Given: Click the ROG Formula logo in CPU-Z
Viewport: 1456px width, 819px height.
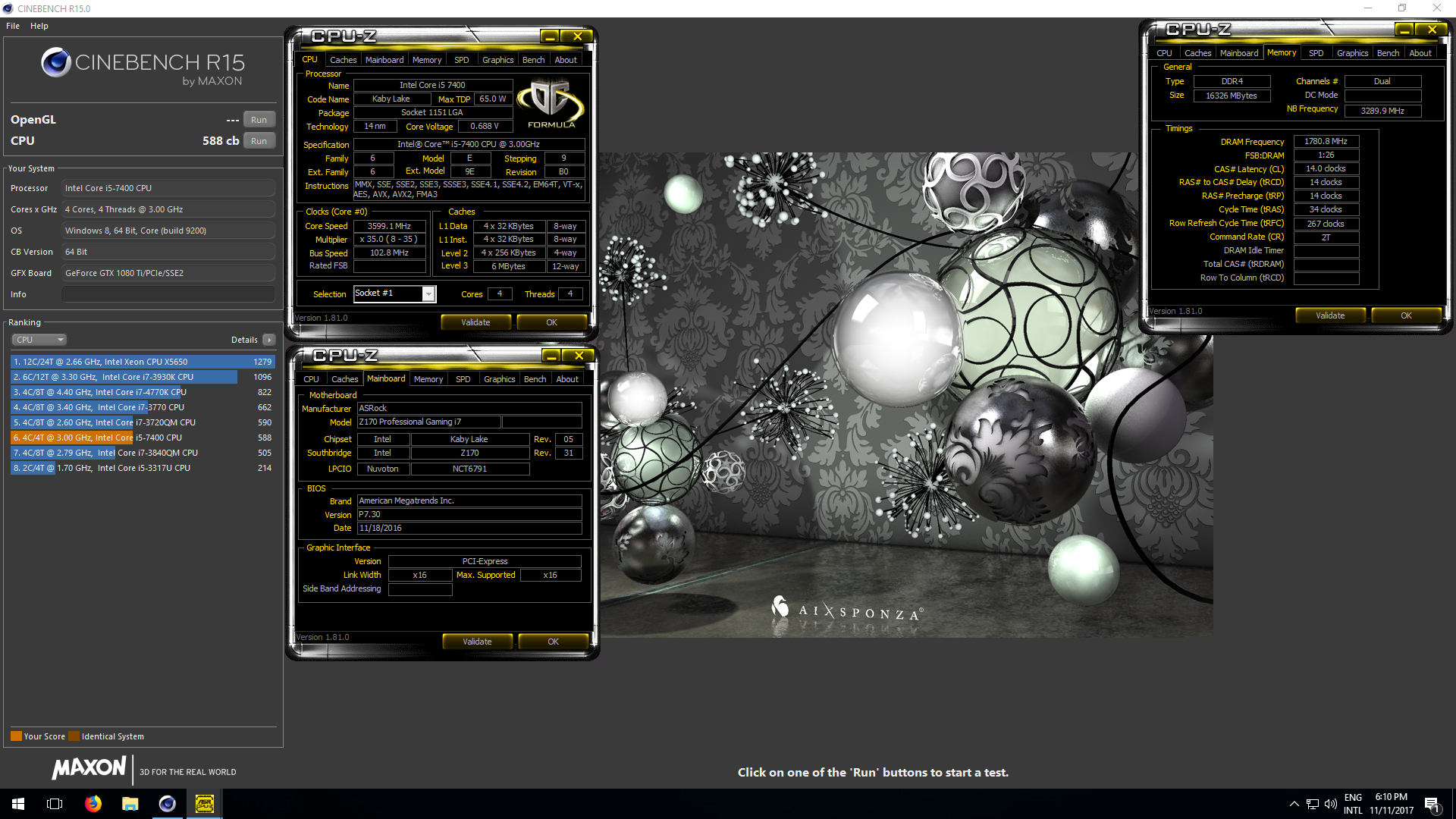Looking at the screenshot, I should tap(551, 104).
